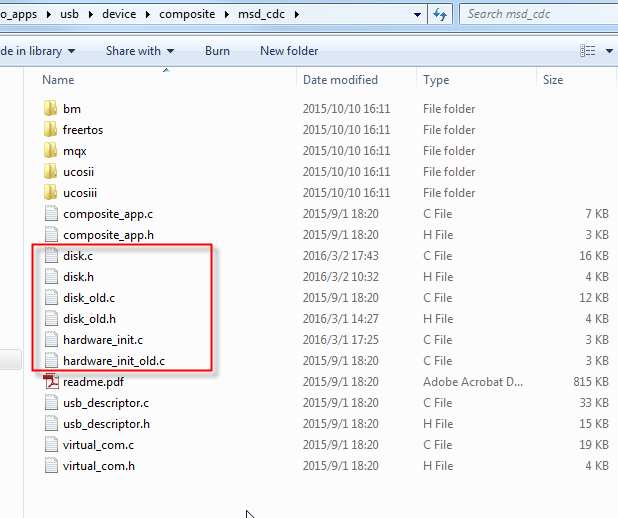Select the virtual_com.c file icon
Screen dimensions: 618x518
(x=51, y=445)
